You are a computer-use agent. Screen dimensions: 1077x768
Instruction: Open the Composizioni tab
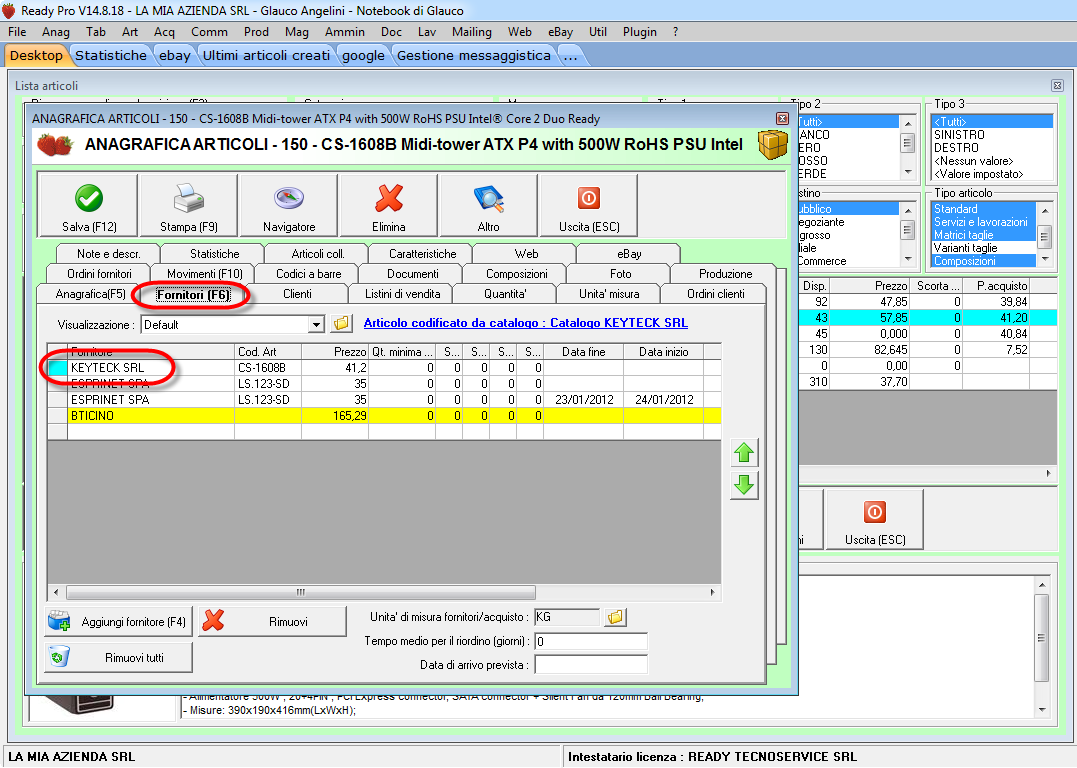(517, 273)
